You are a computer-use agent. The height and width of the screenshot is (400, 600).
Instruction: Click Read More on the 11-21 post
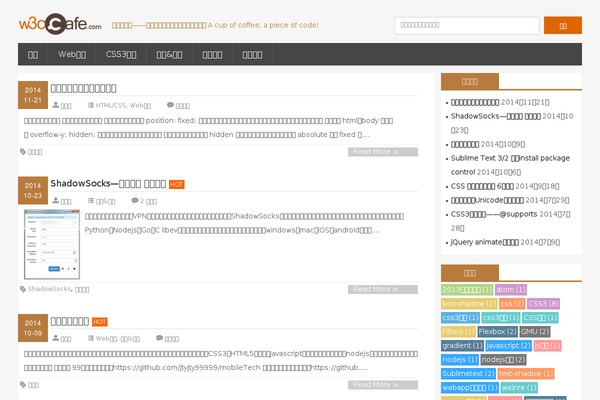pyautogui.click(x=383, y=152)
